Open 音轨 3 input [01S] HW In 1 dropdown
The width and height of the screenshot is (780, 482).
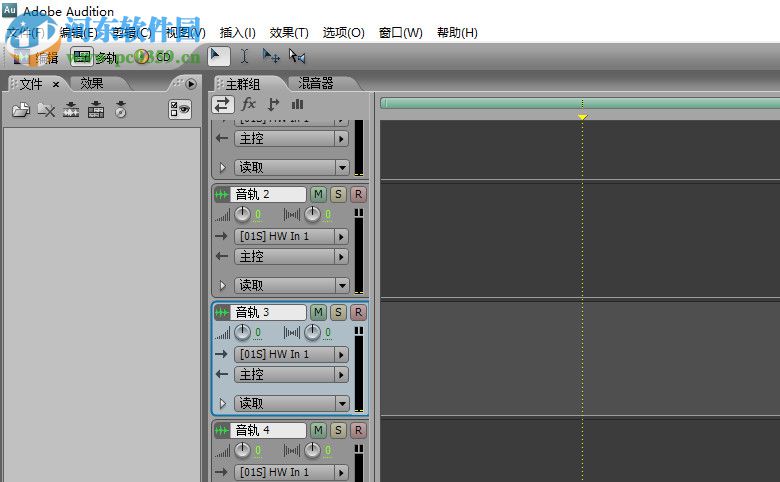click(x=291, y=354)
